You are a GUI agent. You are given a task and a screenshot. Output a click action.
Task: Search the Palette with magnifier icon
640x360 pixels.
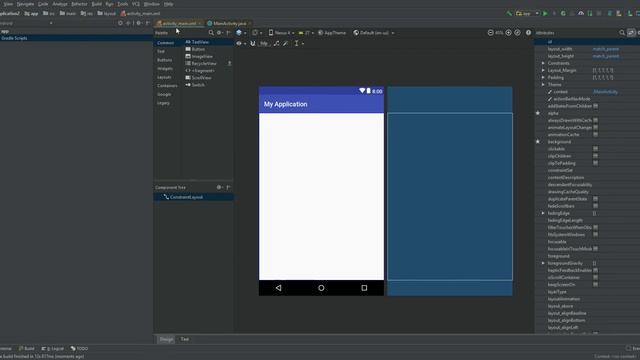pos(211,33)
